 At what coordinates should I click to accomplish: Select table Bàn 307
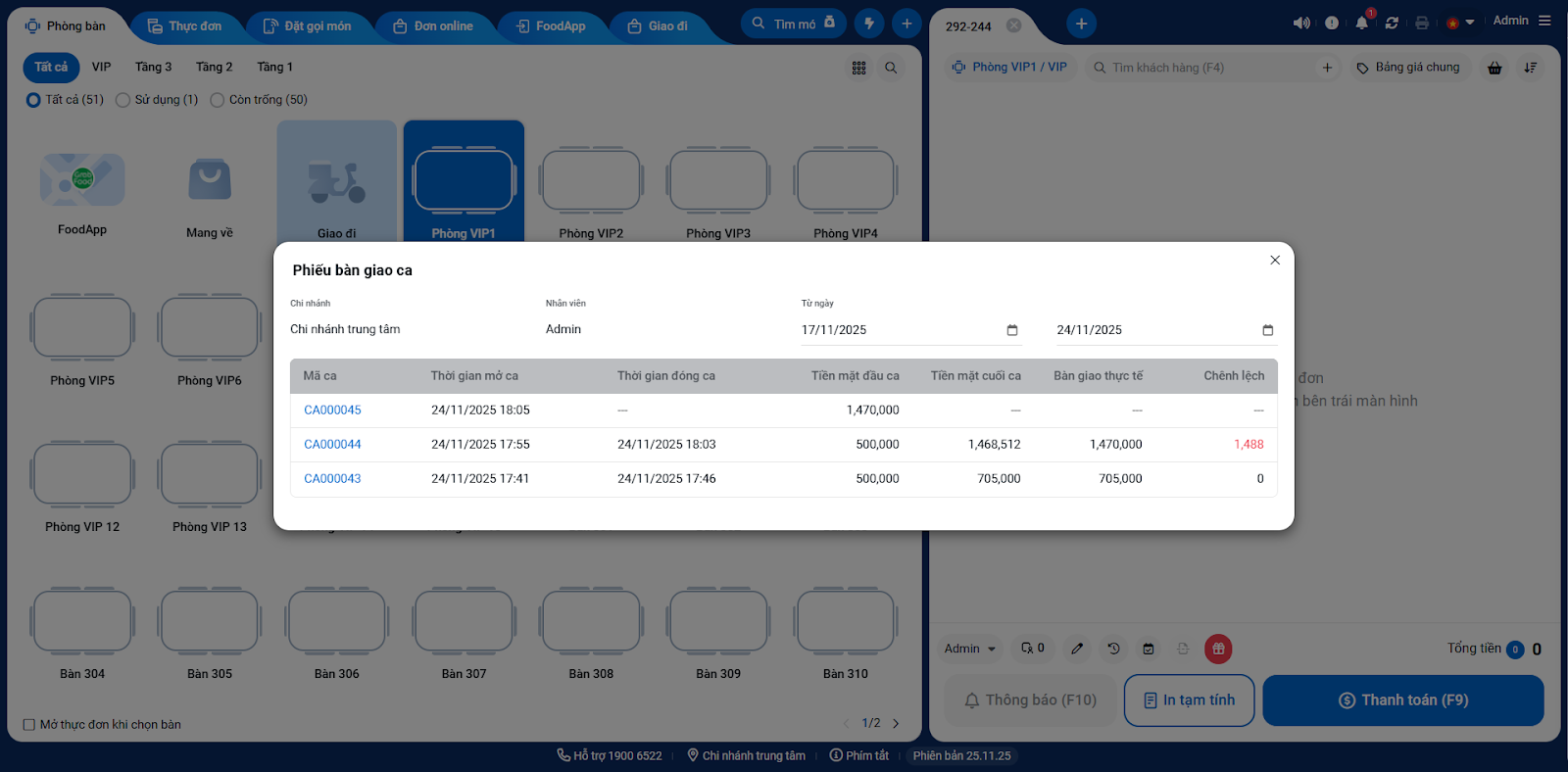click(464, 633)
